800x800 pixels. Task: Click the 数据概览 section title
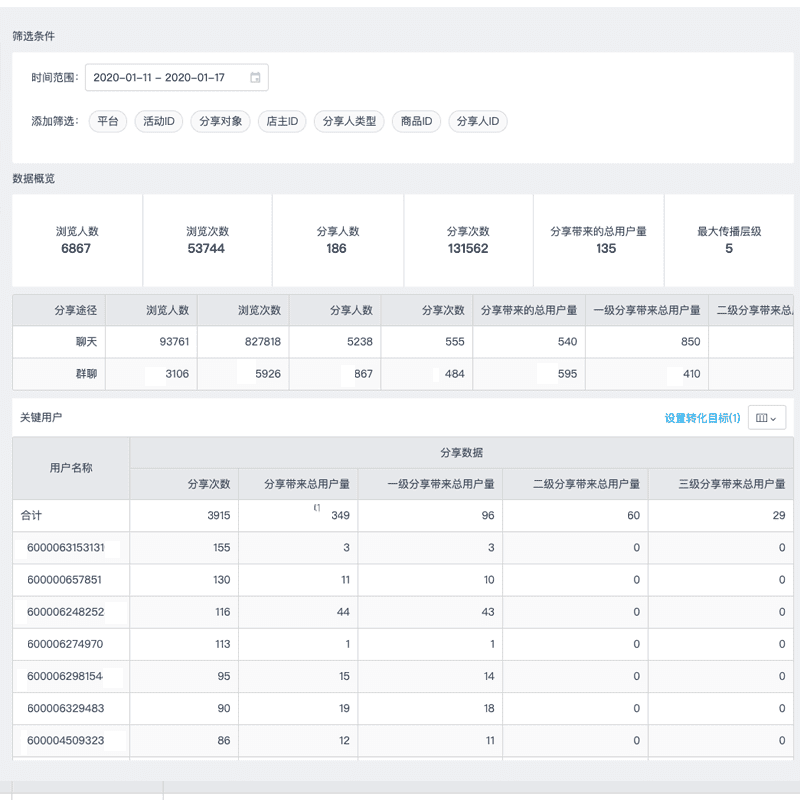(34, 179)
